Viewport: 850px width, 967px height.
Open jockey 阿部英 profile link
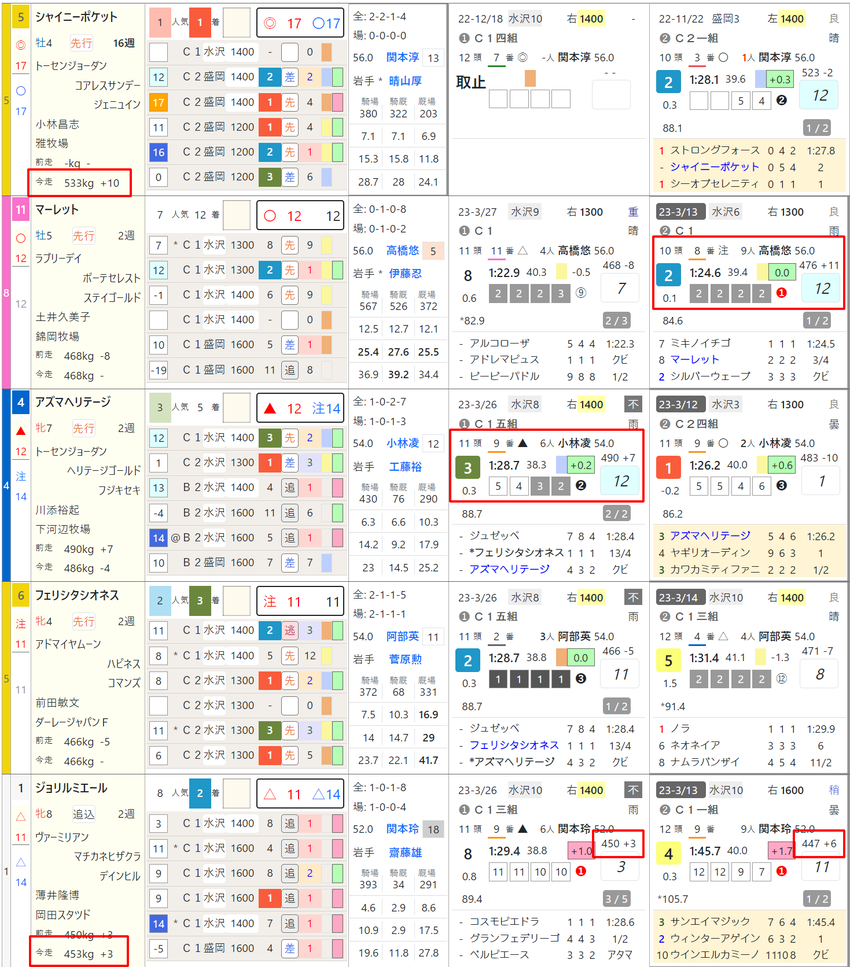click(x=402, y=636)
